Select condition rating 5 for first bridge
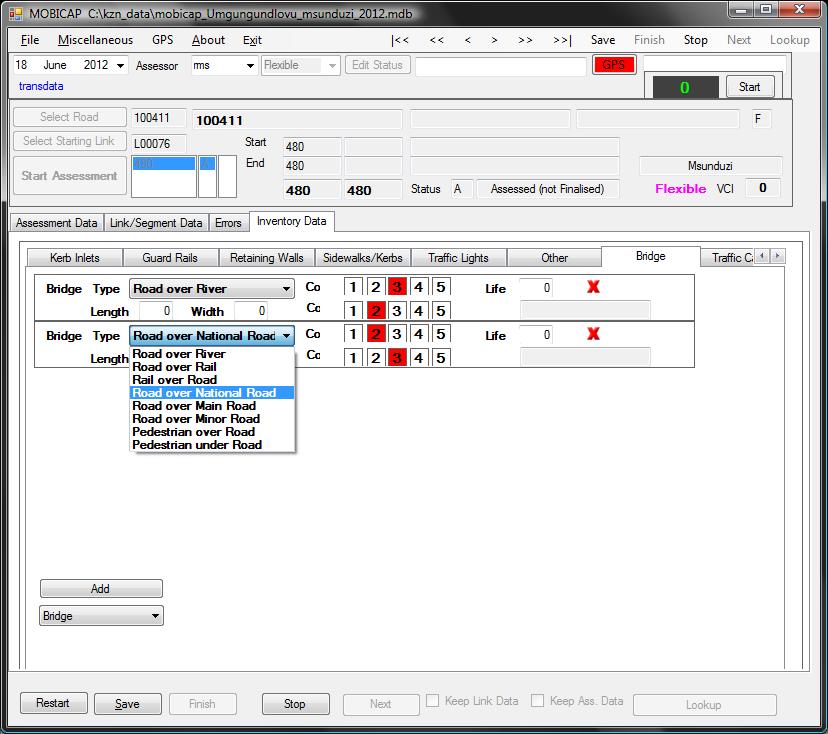This screenshot has height=734, width=828. point(441,288)
